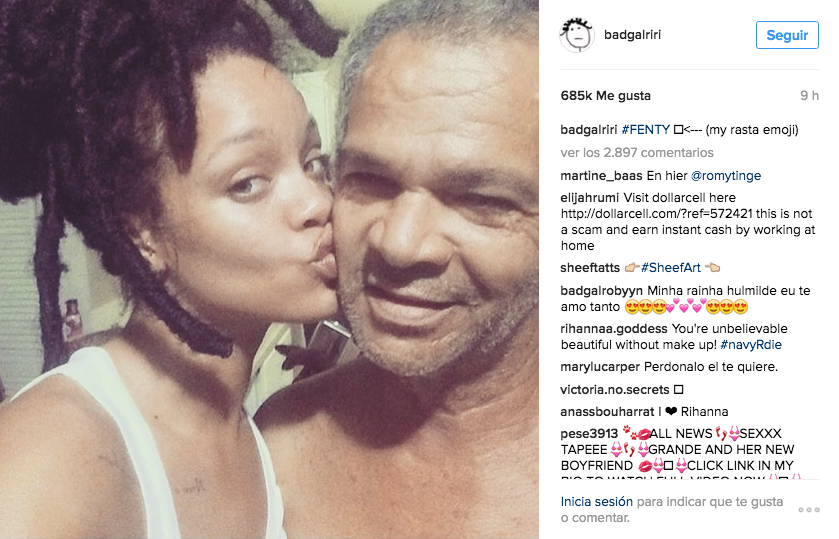Open the #SheefArt hashtag
Screen dimensions: 839x539
[670, 268]
